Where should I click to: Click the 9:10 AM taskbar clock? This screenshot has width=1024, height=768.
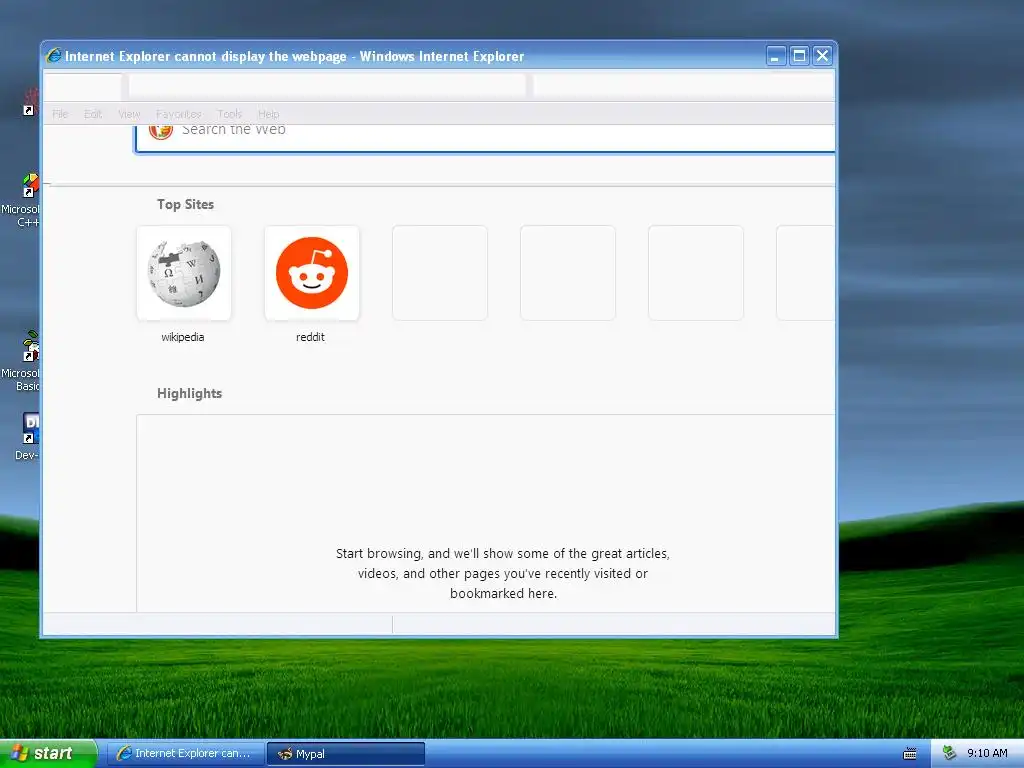tap(987, 753)
